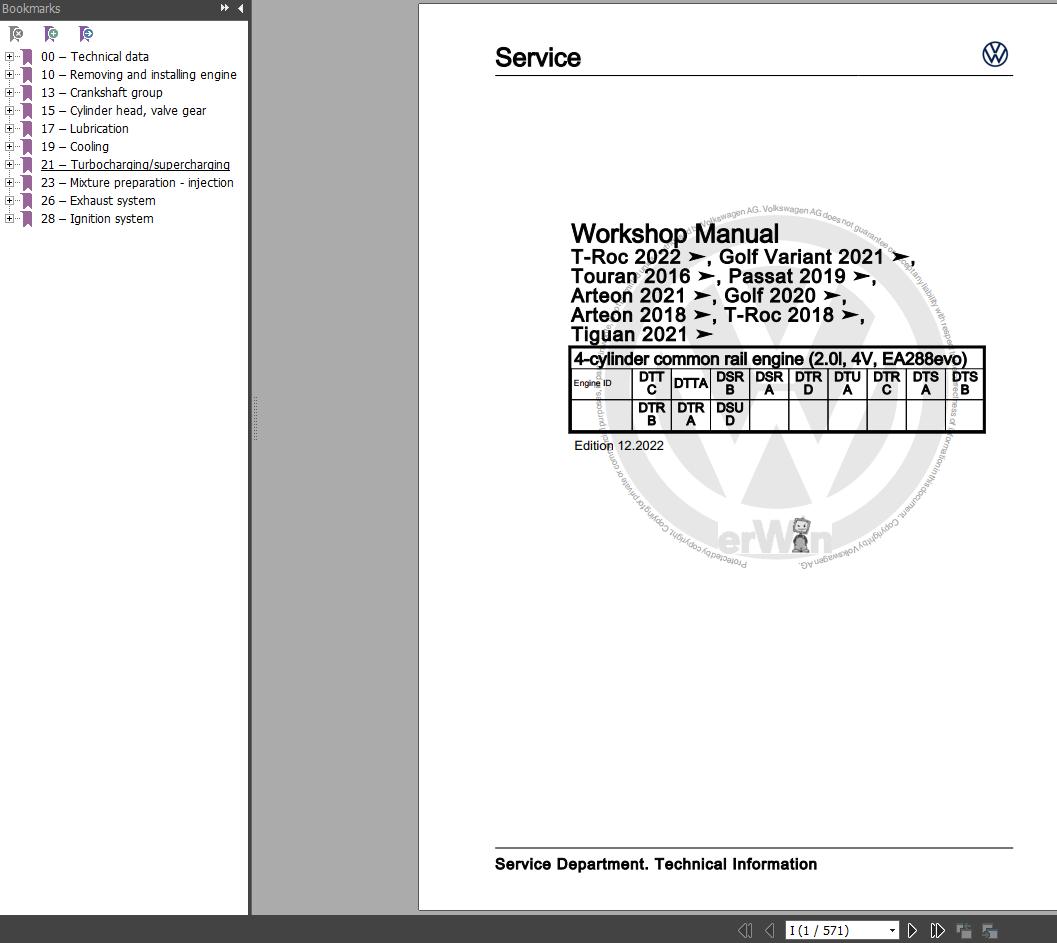This screenshot has width=1057, height=943.
Task: Expand the "00 – Technical data" bookmark
Action: pos(9,56)
